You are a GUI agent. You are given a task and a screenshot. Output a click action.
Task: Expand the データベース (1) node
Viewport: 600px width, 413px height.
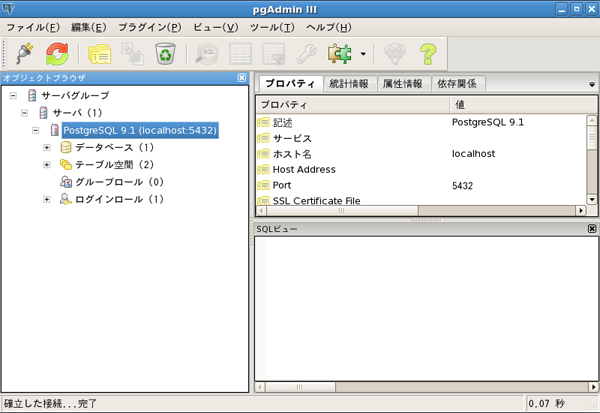pos(47,147)
